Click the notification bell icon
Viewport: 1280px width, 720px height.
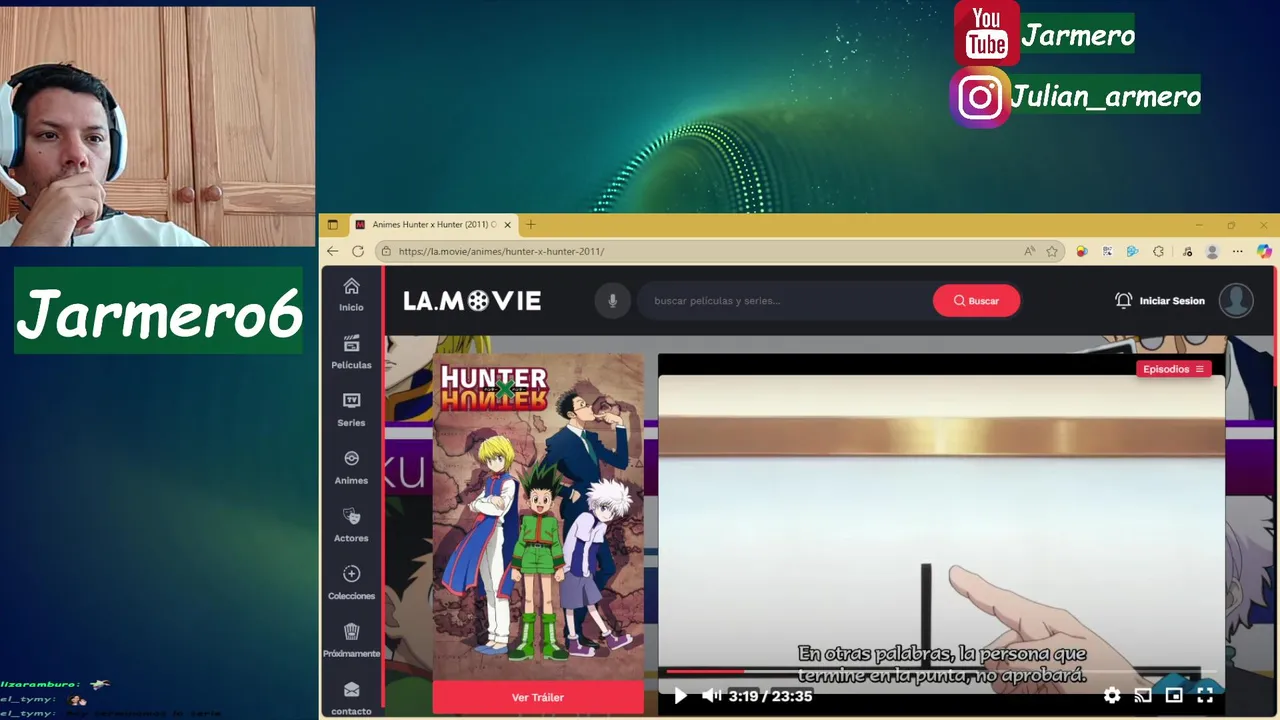click(x=1123, y=300)
